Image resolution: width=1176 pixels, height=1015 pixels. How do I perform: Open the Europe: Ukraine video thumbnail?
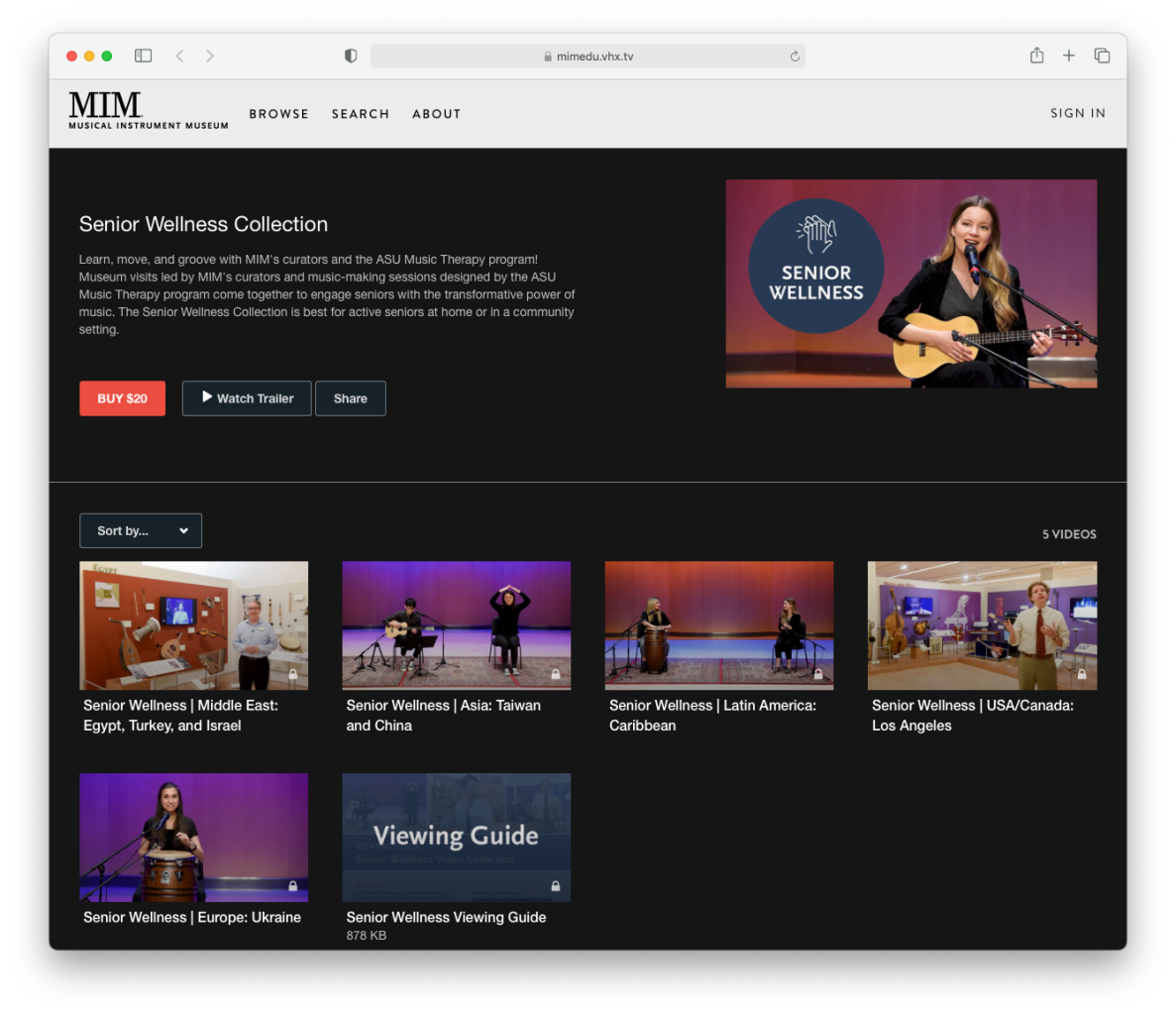(x=193, y=838)
